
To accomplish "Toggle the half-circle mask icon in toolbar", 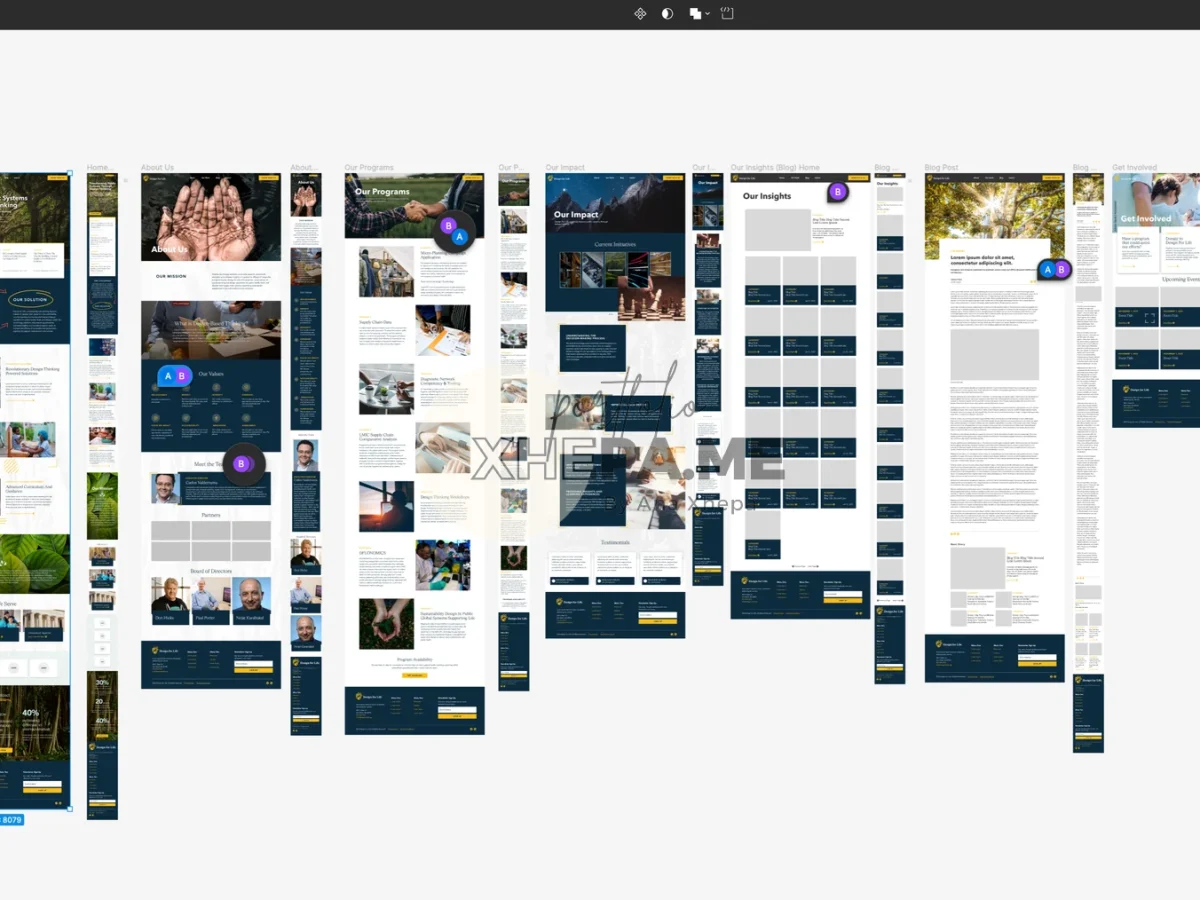I will pyautogui.click(x=667, y=14).
